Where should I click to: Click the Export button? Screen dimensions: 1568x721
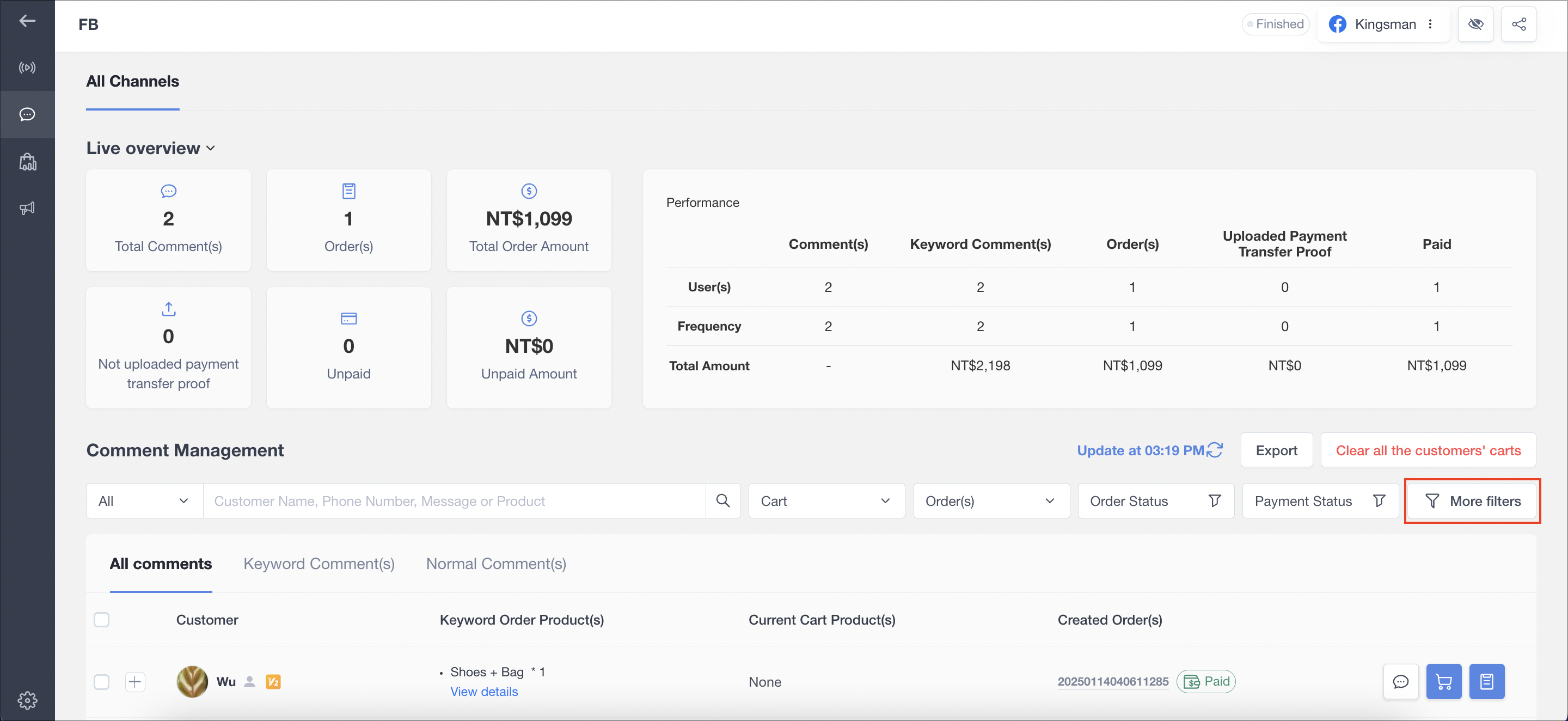click(x=1276, y=450)
